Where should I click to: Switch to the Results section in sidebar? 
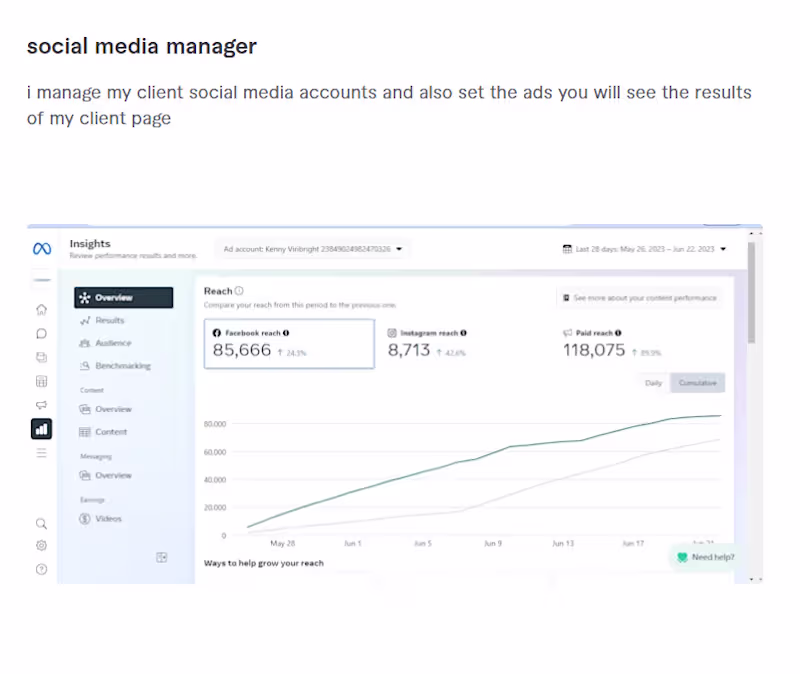pos(112,321)
